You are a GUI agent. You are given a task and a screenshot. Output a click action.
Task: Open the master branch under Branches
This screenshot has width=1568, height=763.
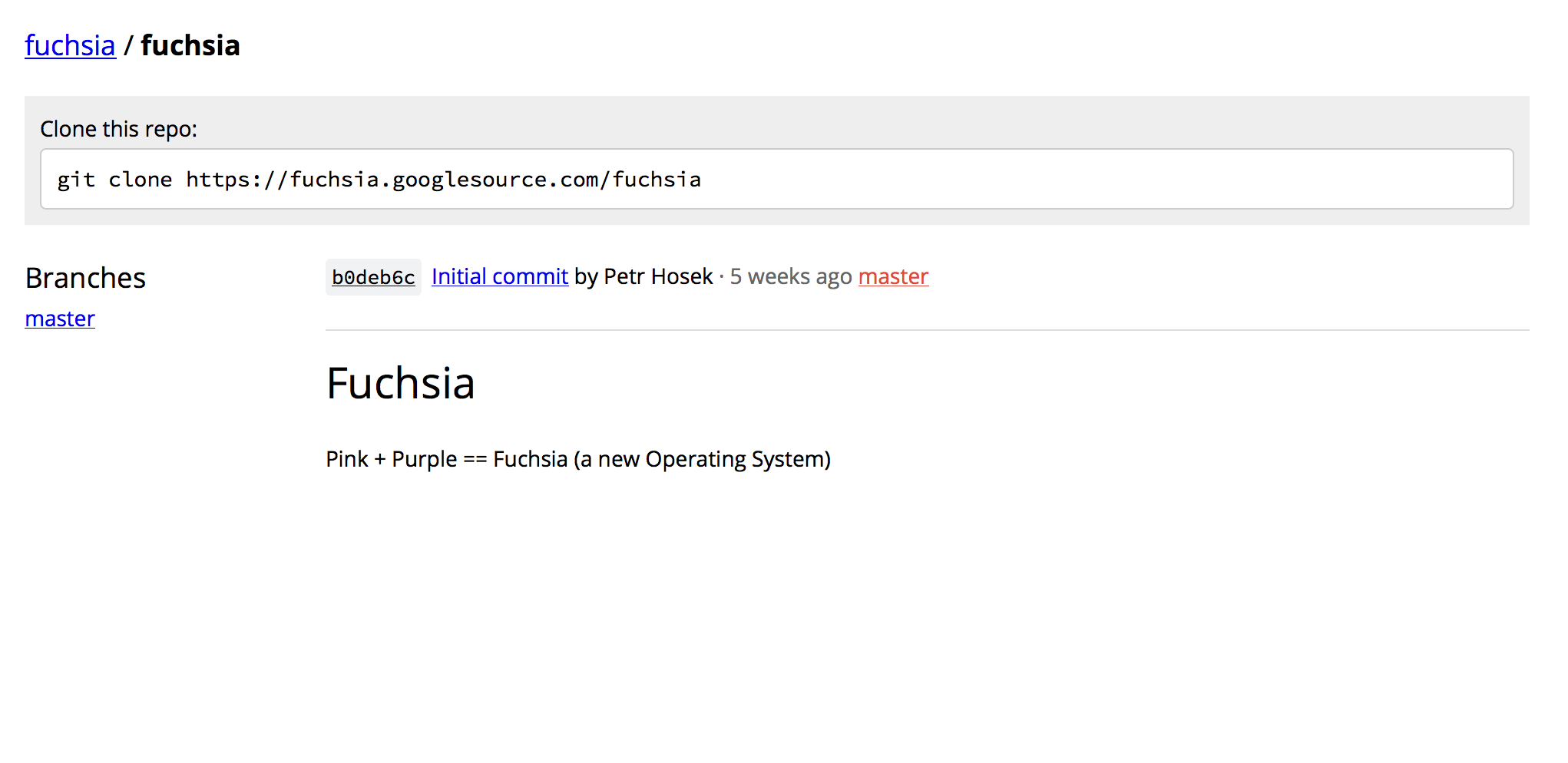click(60, 319)
